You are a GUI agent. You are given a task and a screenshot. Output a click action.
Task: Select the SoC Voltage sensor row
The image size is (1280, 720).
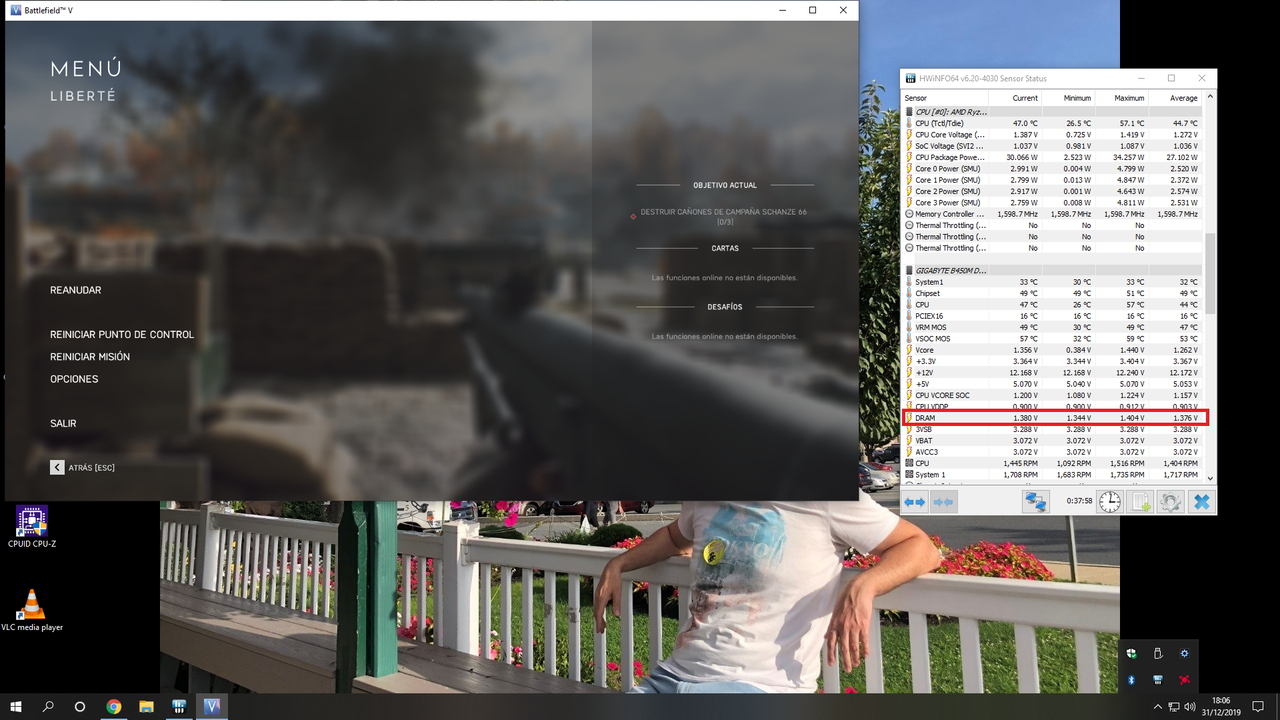[x=1052, y=146]
